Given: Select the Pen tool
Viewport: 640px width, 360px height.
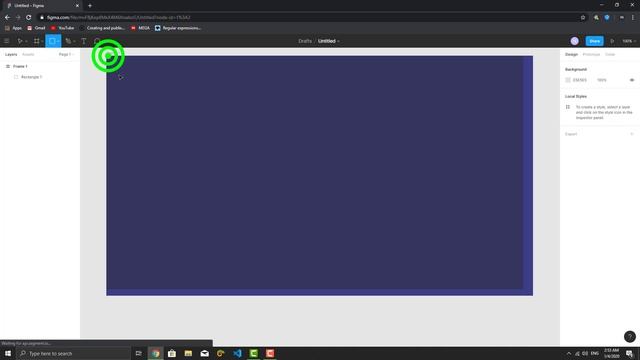Looking at the screenshot, I should 68,41.
